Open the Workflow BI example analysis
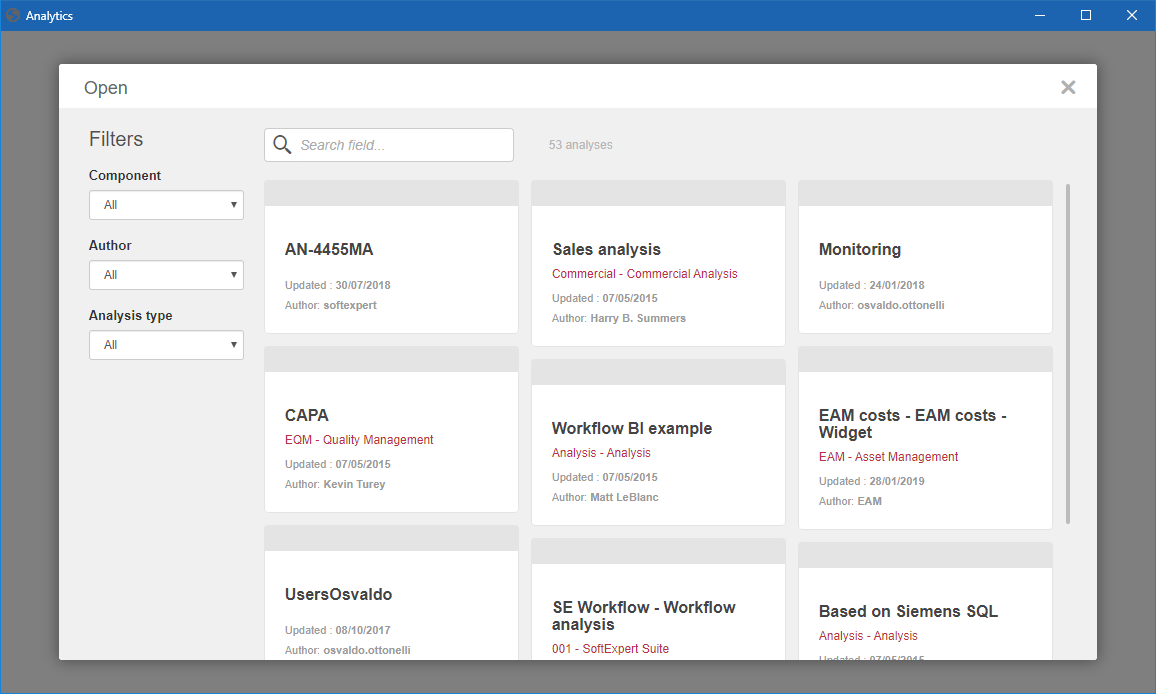 tap(658, 443)
